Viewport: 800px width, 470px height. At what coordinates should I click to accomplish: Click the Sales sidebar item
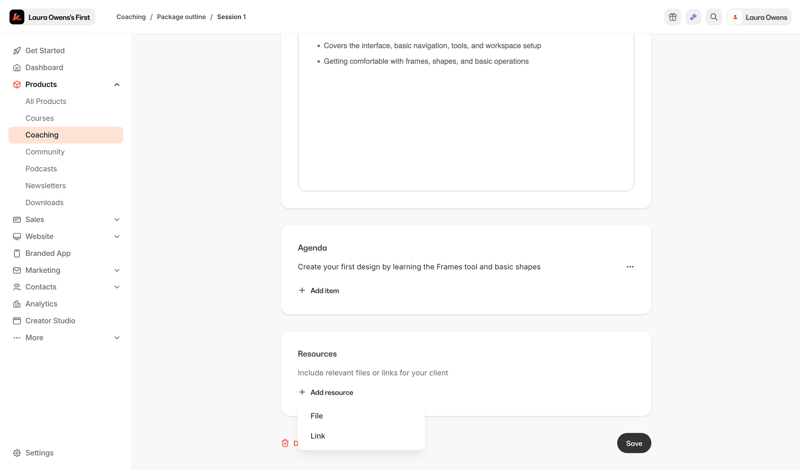click(35, 219)
